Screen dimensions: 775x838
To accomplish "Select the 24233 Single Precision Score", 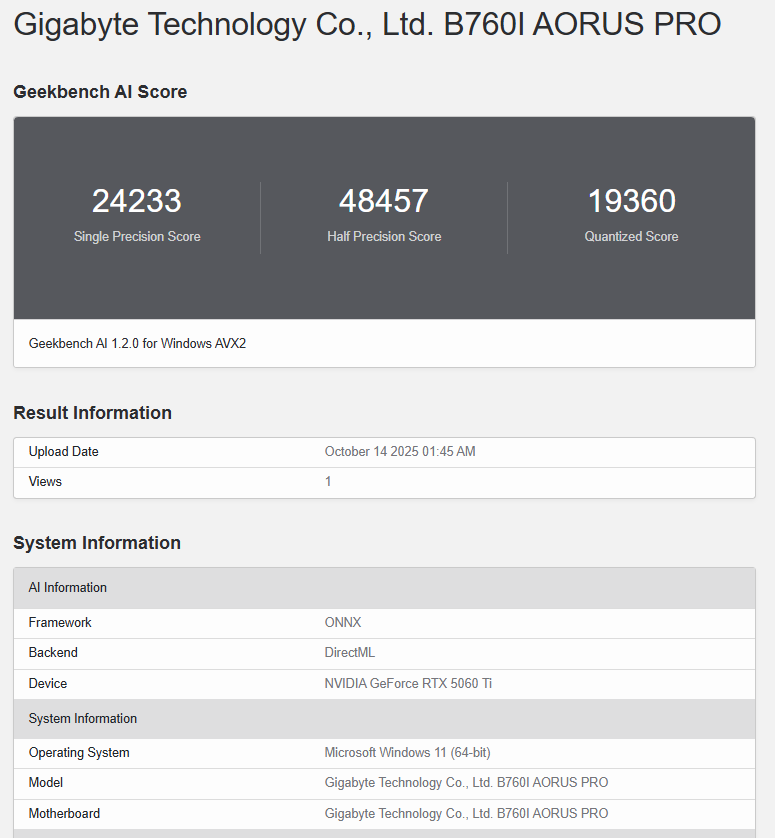I will (137, 202).
